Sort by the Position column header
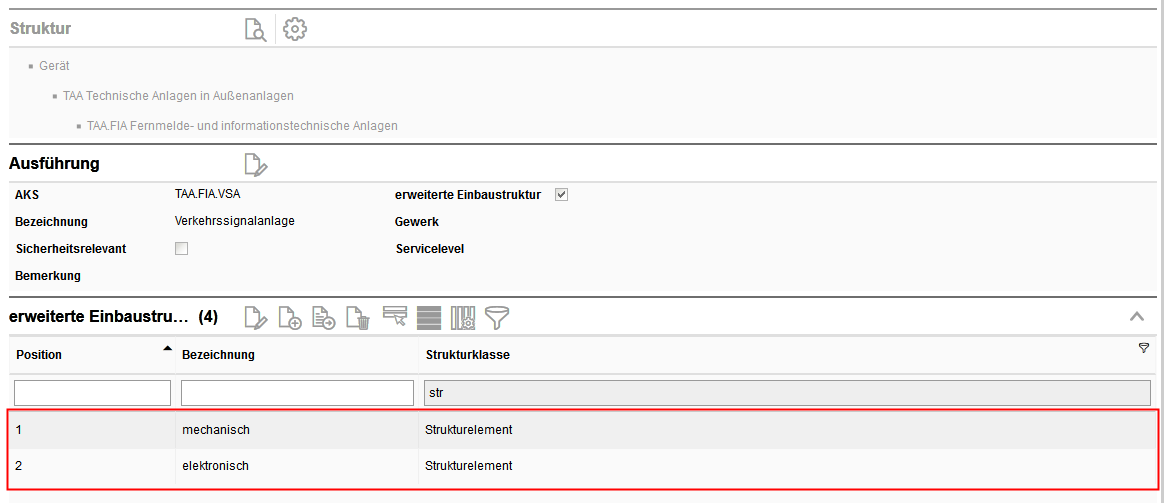The width and height of the screenshot is (1164, 503). pyautogui.click(x=40, y=355)
